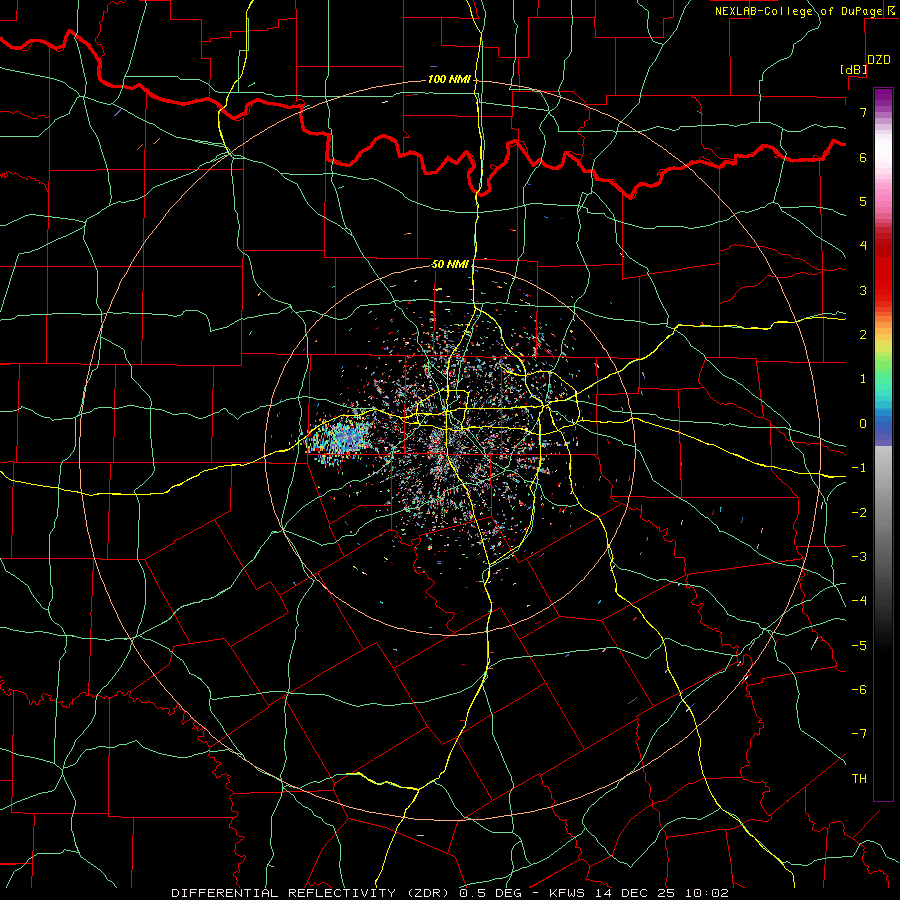Click the 7 value on the color scale

863,112
